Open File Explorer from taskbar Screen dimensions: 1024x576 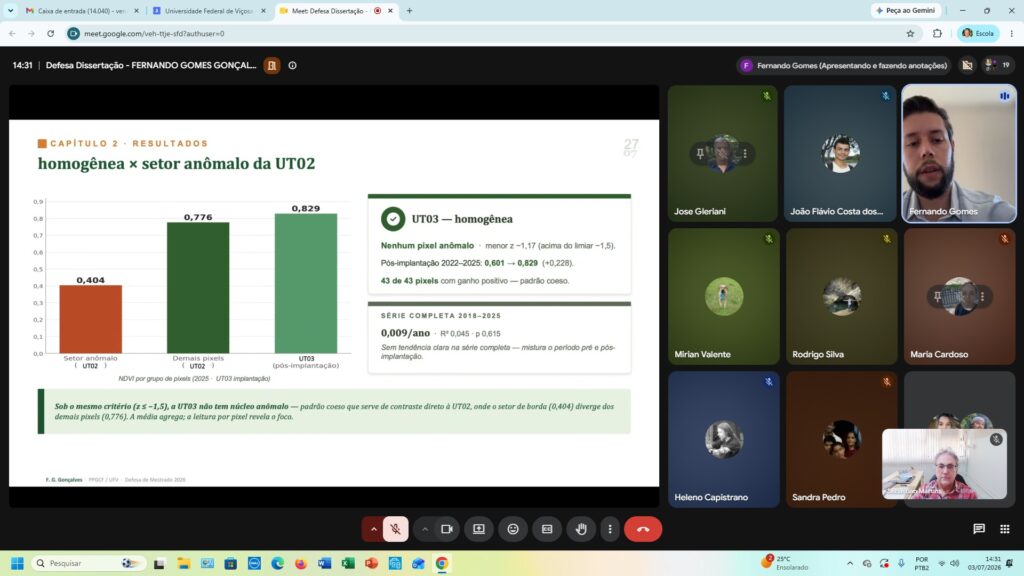tap(183, 563)
